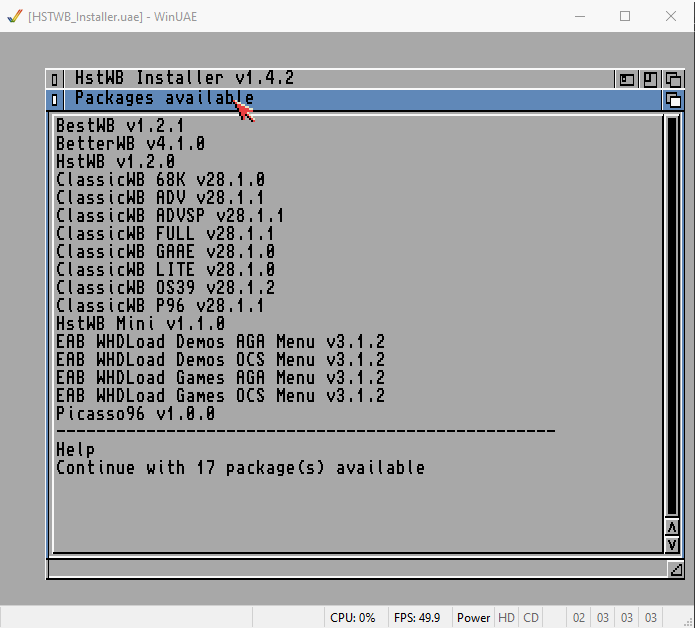Select ClassicWB ADV v28.1.1 package
Viewport: 695px width, 628px height.
click(160, 198)
